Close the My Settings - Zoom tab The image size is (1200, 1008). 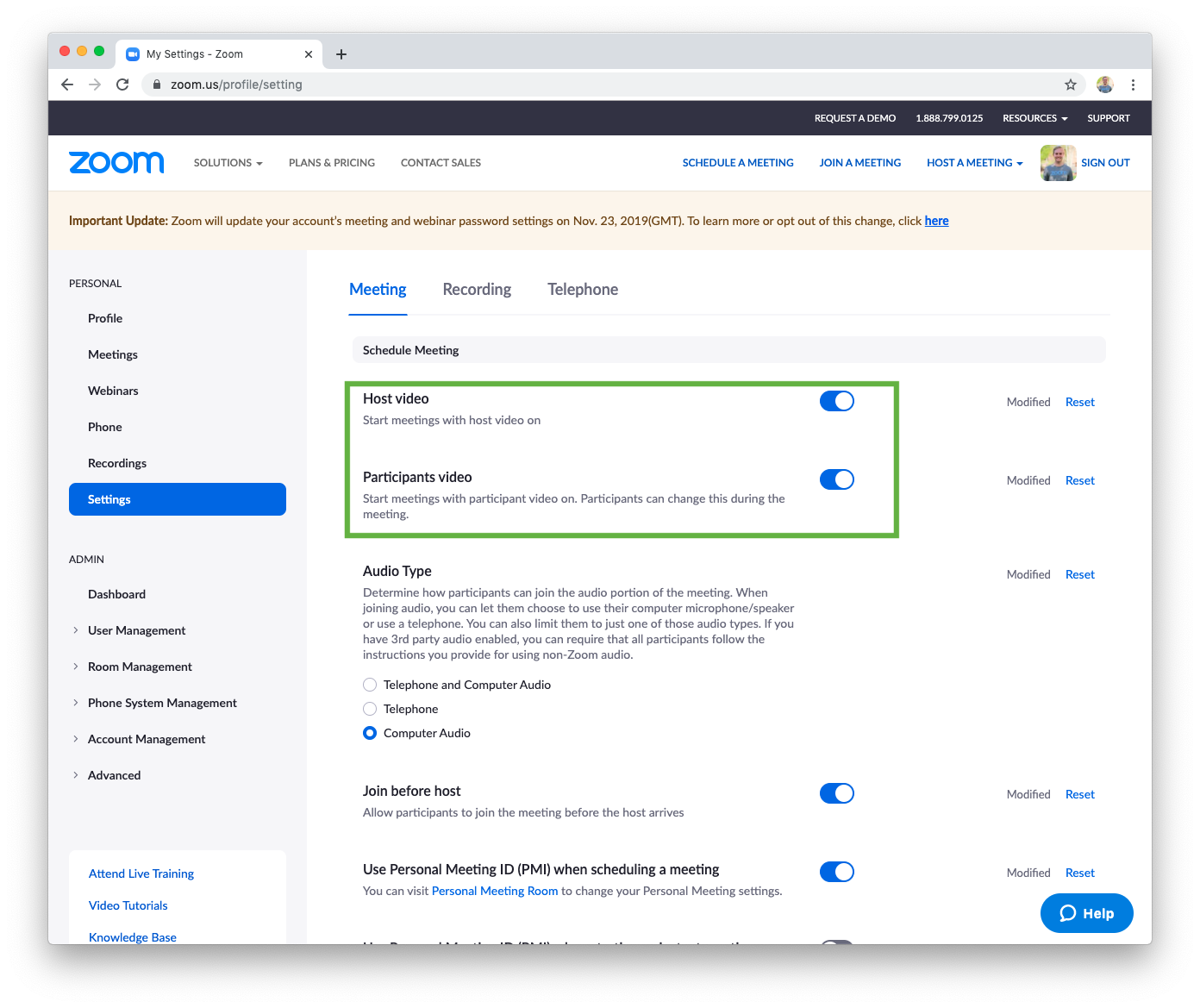point(309,54)
